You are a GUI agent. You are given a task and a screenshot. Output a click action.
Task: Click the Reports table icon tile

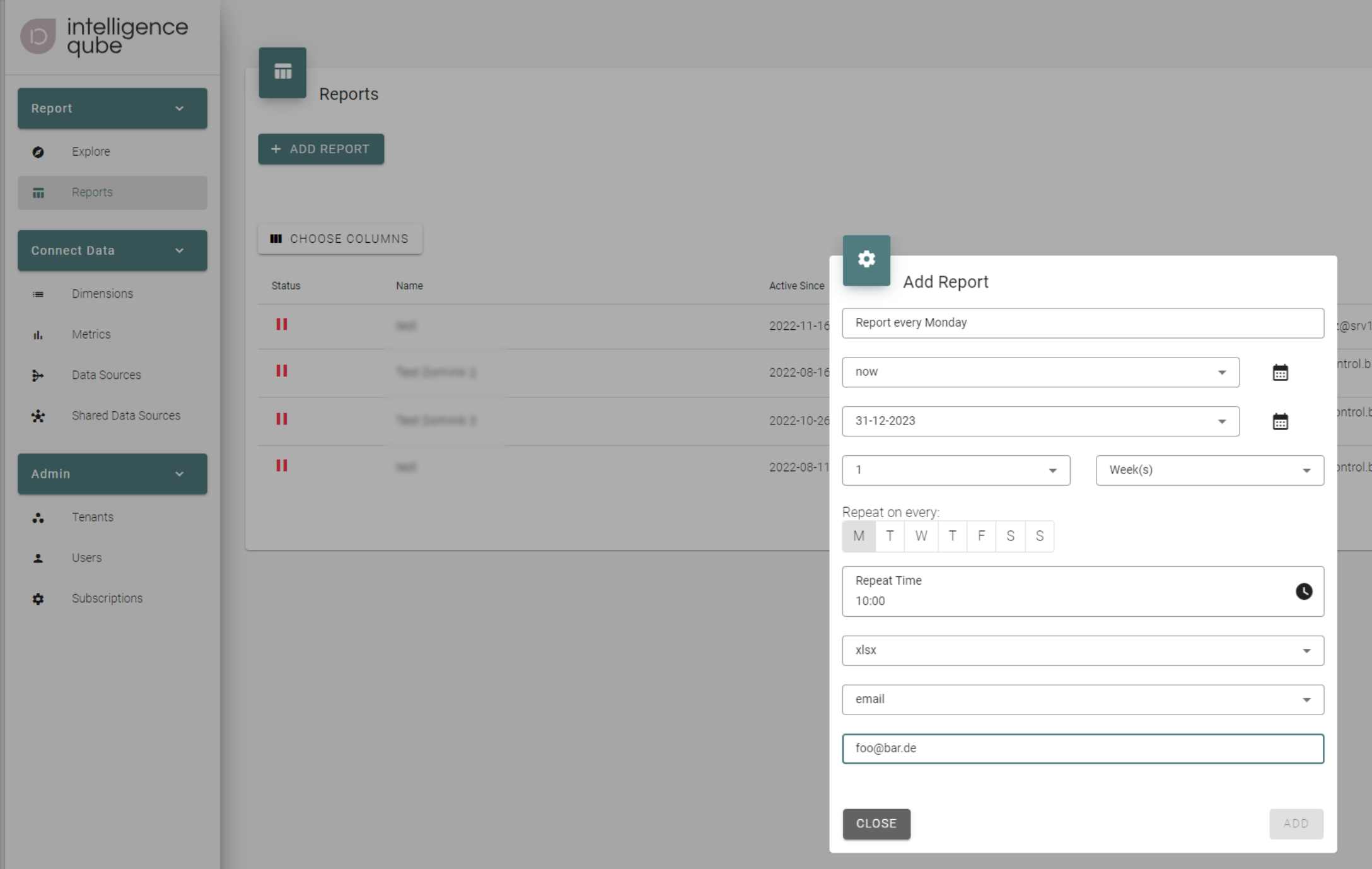click(x=282, y=73)
